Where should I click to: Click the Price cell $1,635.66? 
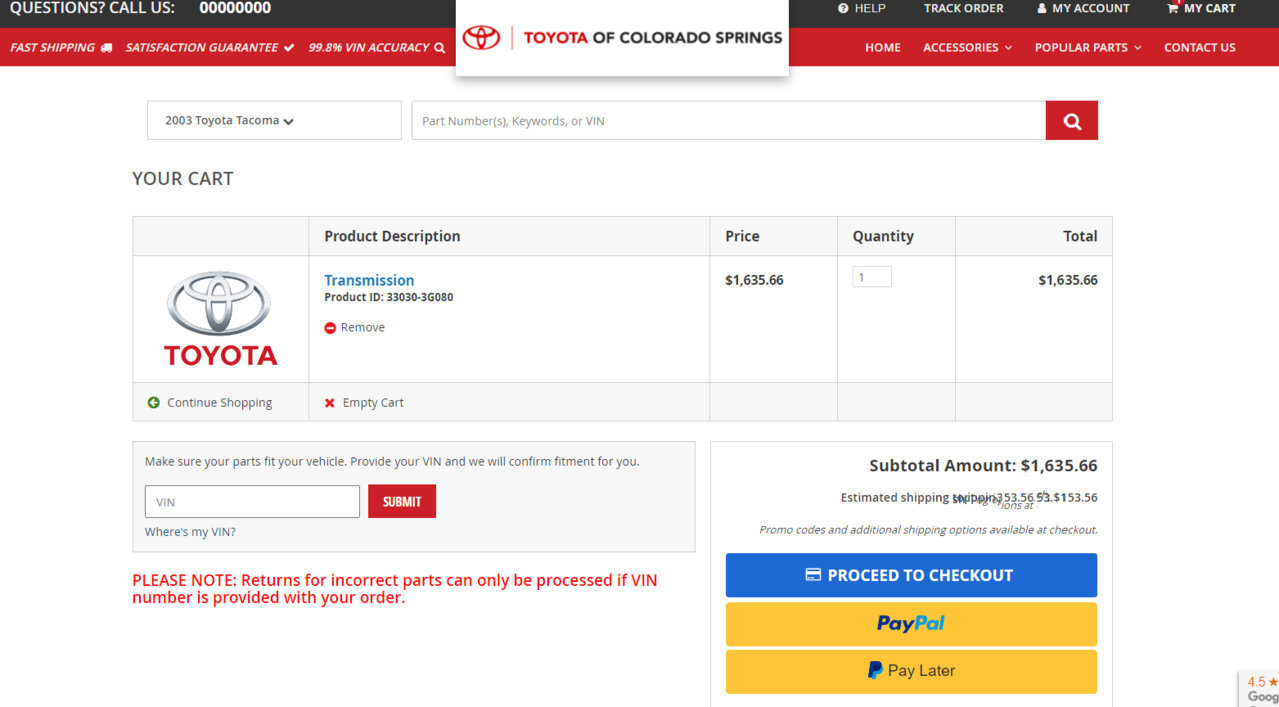pyautogui.click(x=754, y=280)
